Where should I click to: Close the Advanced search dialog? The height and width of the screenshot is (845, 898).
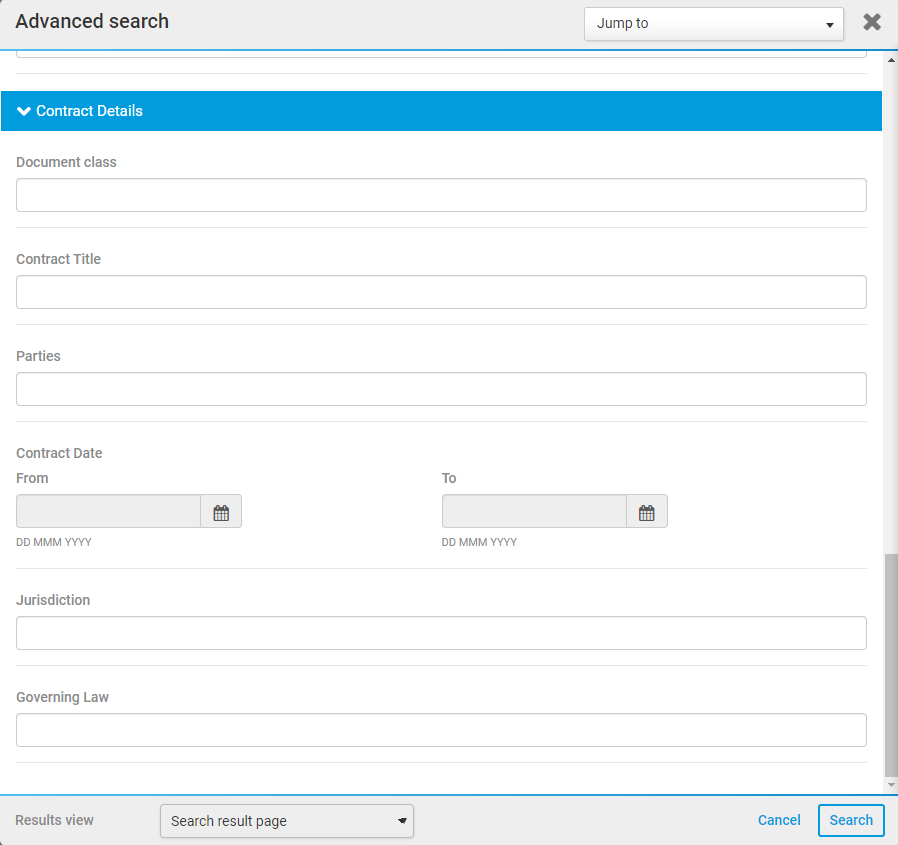point(872,22)
